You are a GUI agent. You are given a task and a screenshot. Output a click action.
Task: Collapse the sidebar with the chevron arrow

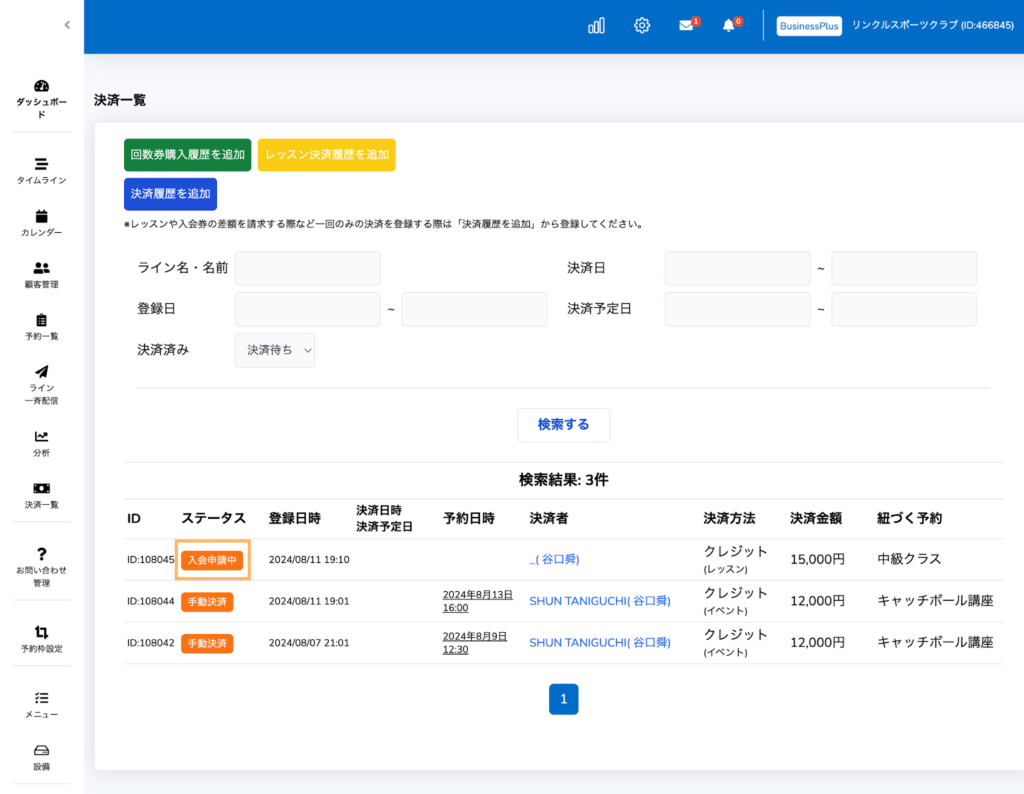pos(67,25)
